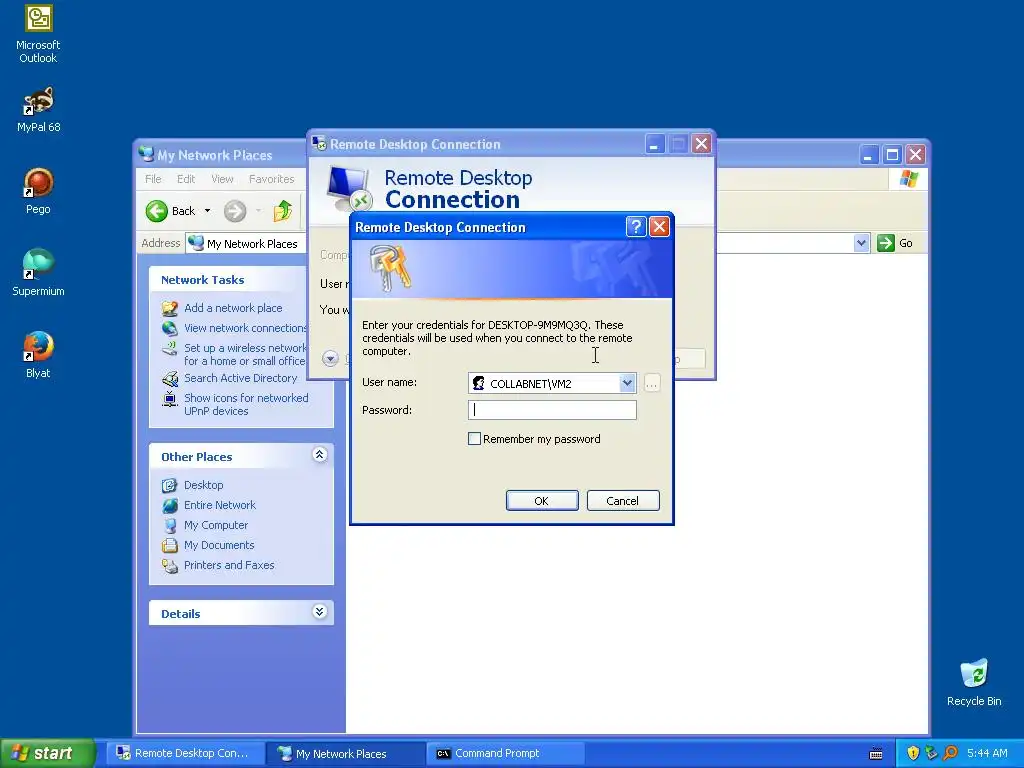Click the Entire Network globe icon
Viewport: 1024px width, 768px height.
[170, 505]
